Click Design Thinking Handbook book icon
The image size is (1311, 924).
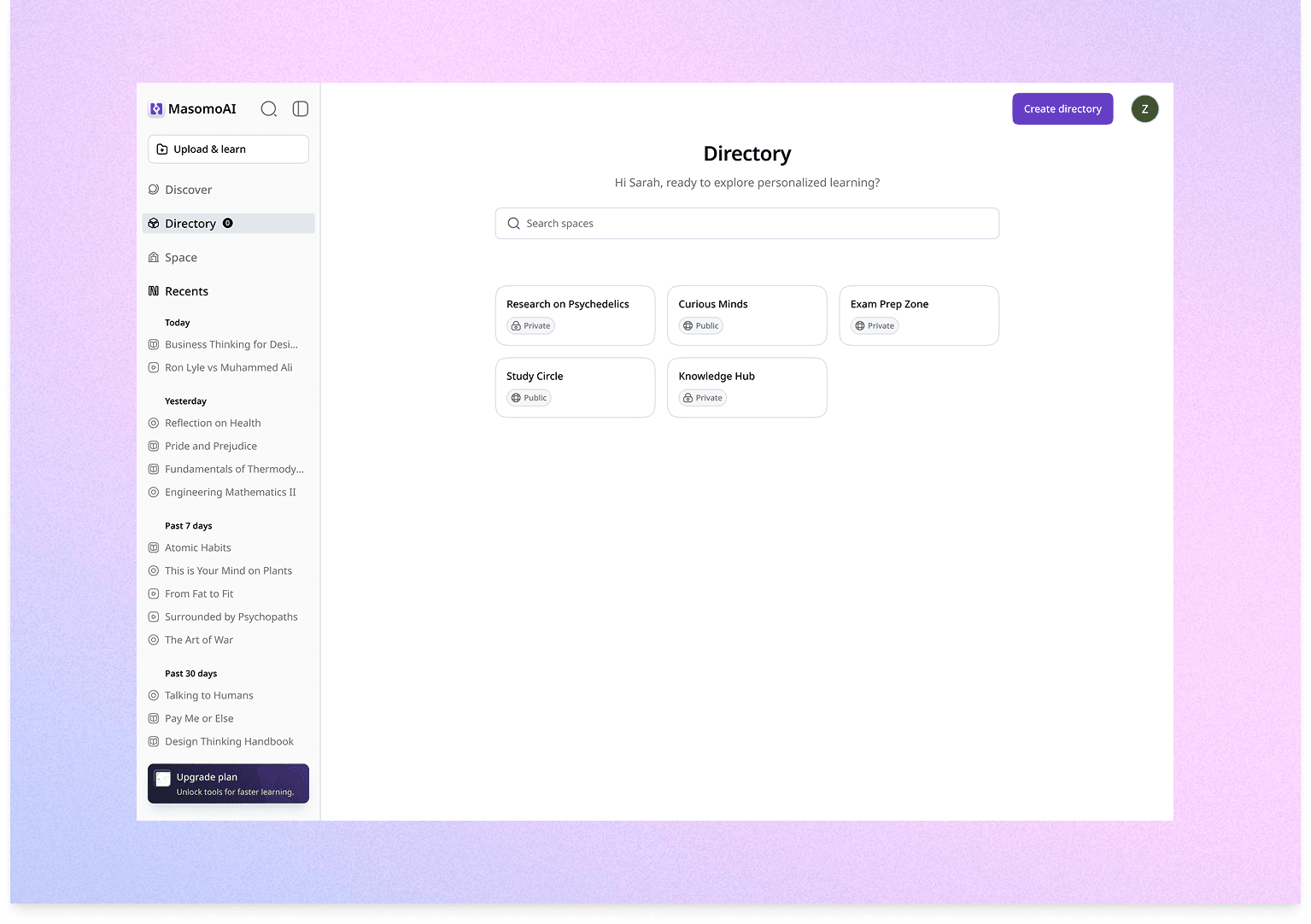154,742
